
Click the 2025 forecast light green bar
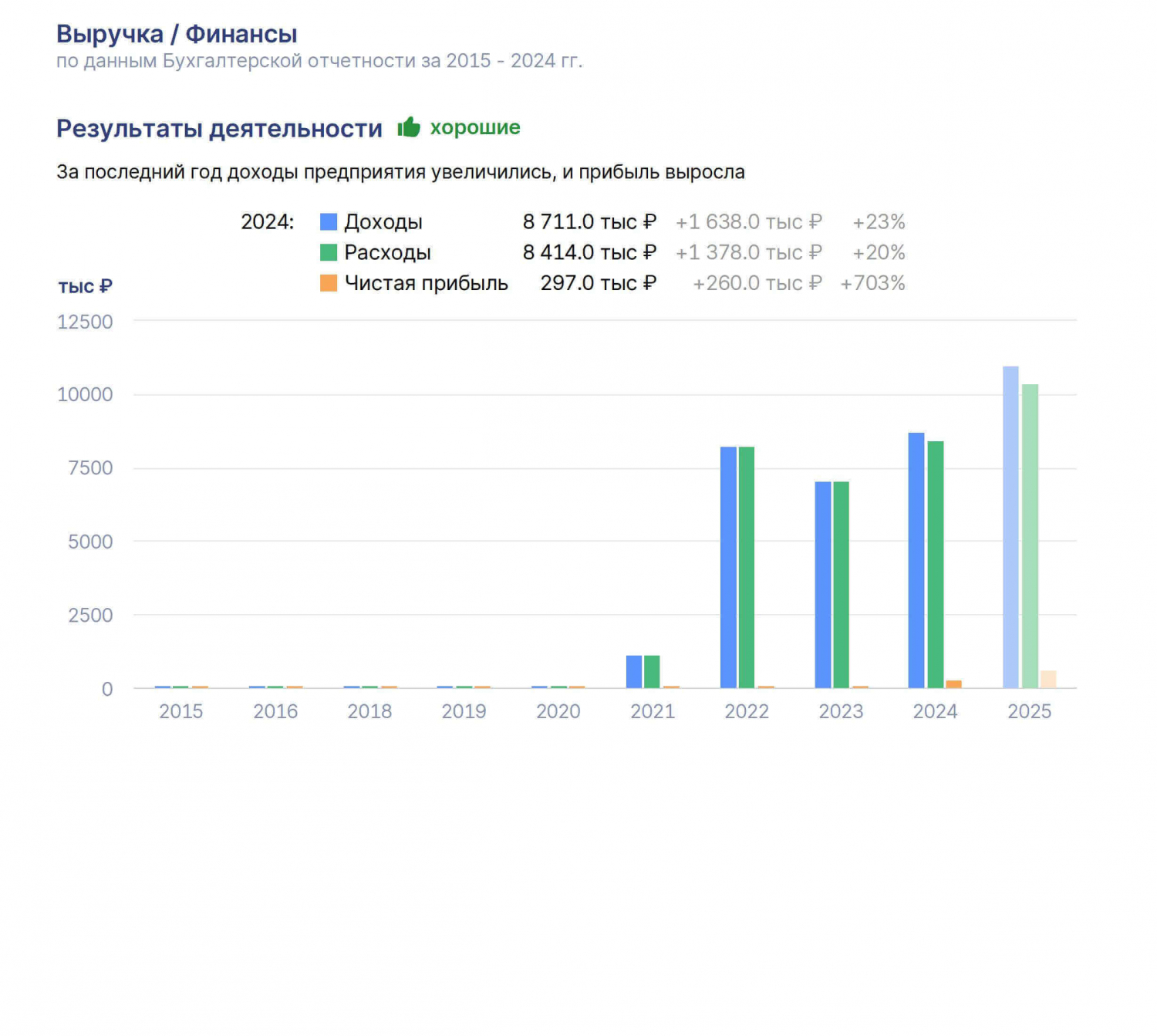coord(1030,536)
